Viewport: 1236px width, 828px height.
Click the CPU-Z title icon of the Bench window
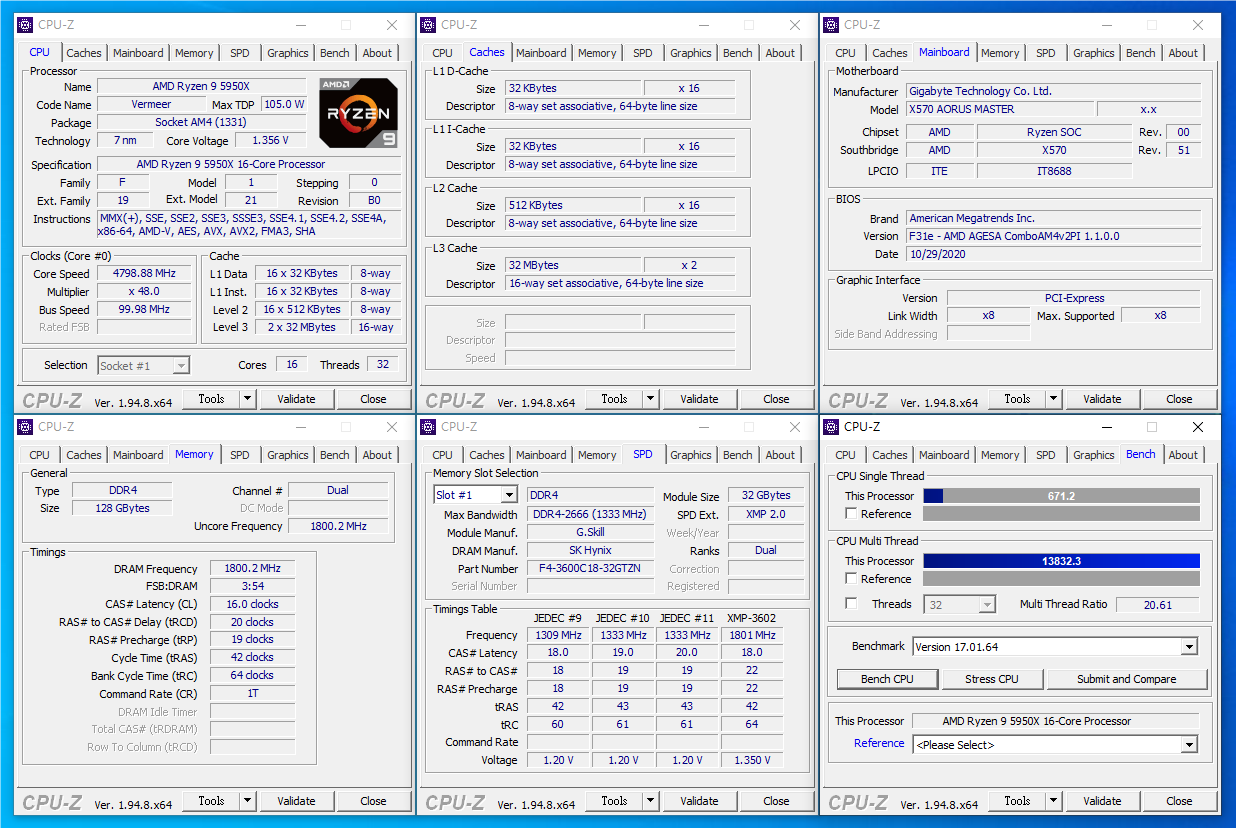(x=831, y=427)
